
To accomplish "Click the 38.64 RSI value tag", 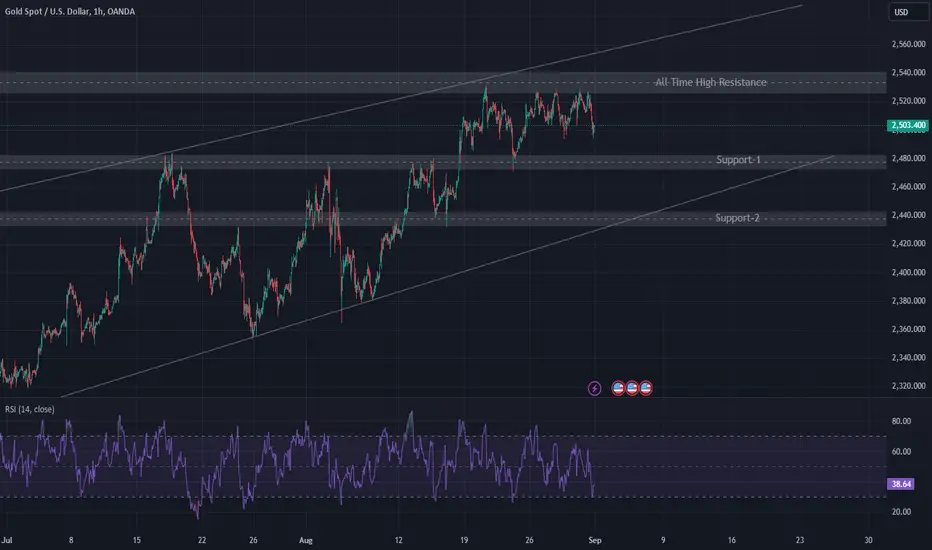I will 901,483.
